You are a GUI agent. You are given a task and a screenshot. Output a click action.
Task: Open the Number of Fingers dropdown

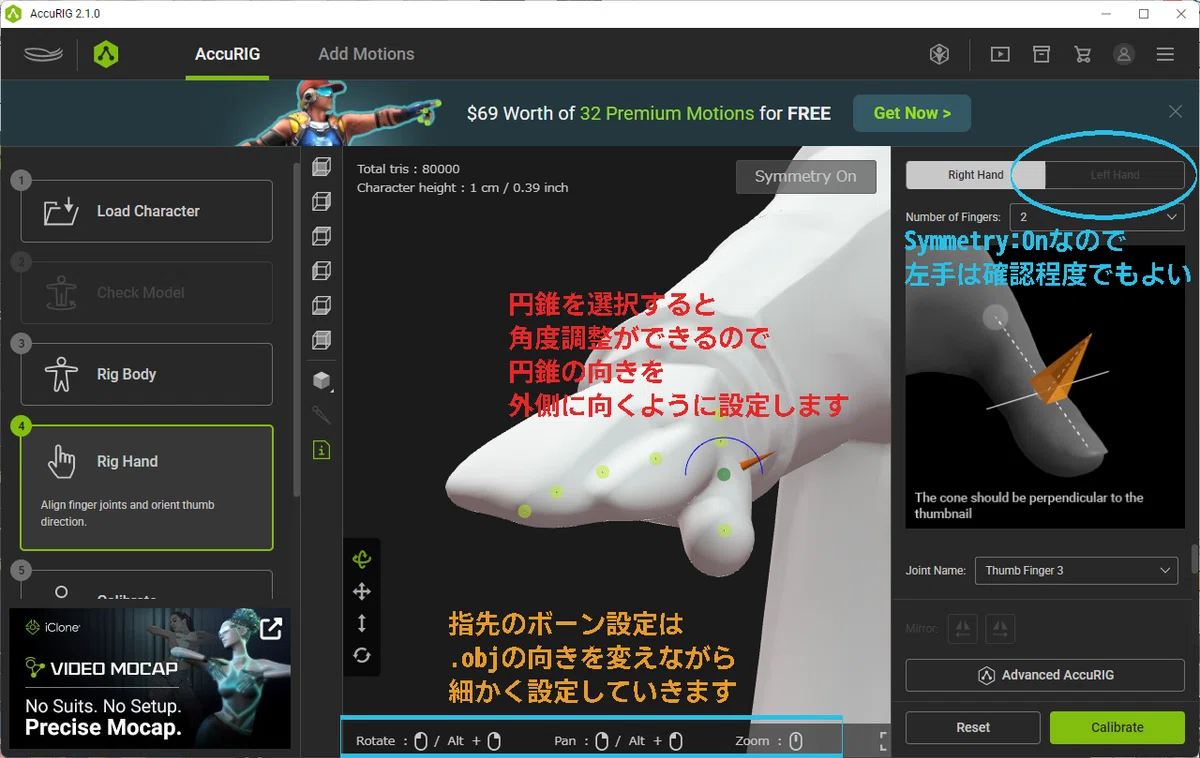[1097, 217]
